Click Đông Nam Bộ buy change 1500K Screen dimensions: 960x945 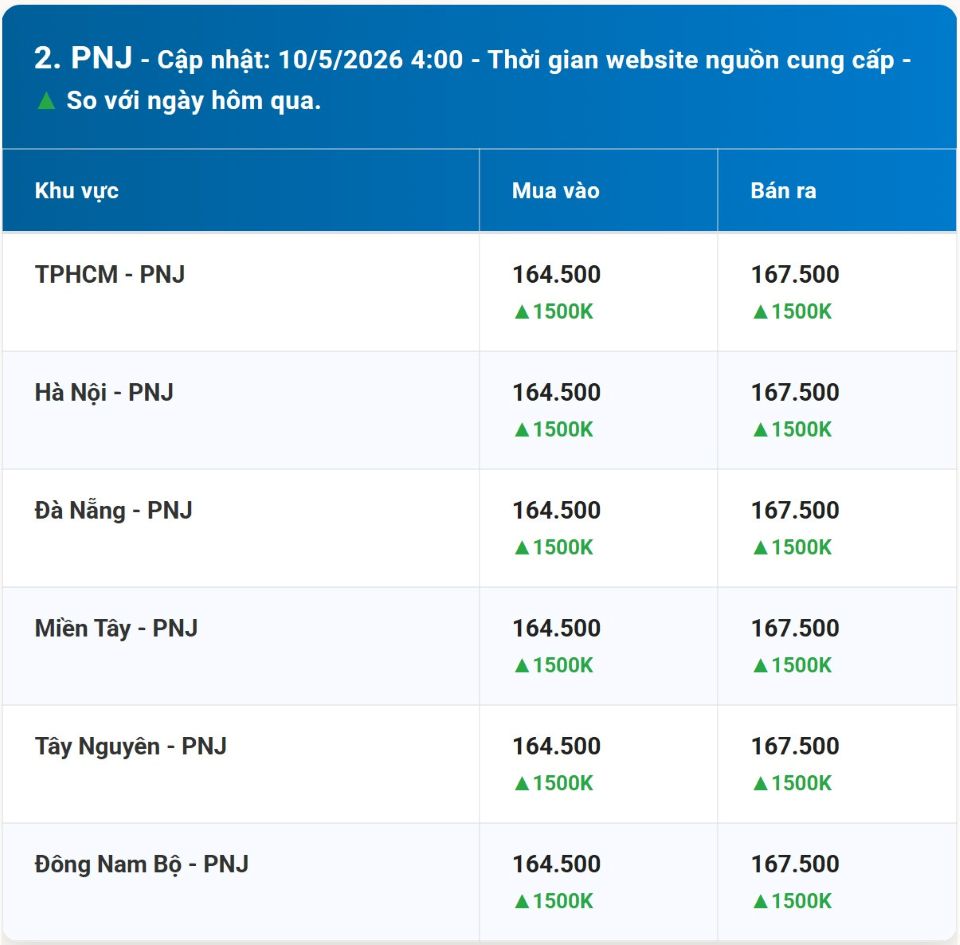[x=553, y=901]
